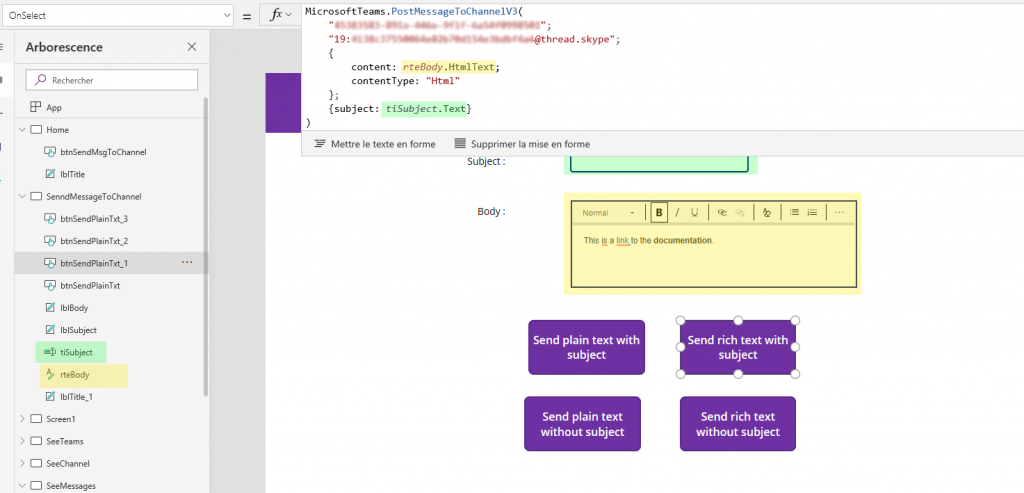Collapse the SeeMessages screen node

coord(22,485)
